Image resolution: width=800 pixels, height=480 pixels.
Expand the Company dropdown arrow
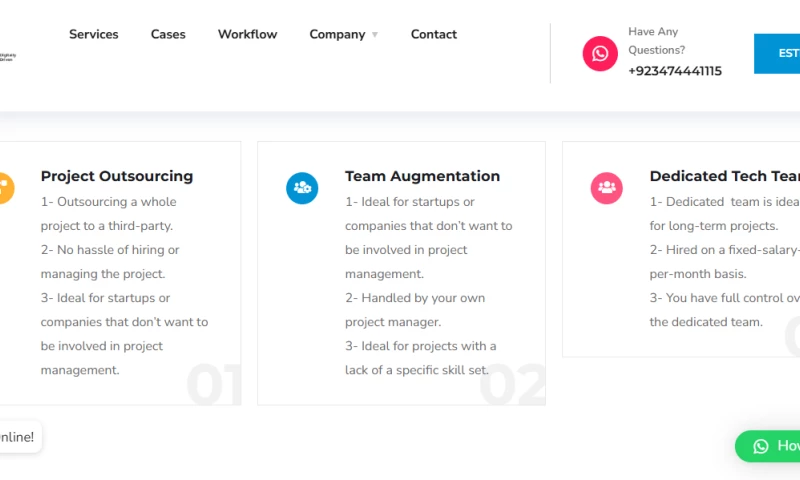[375, 35]
